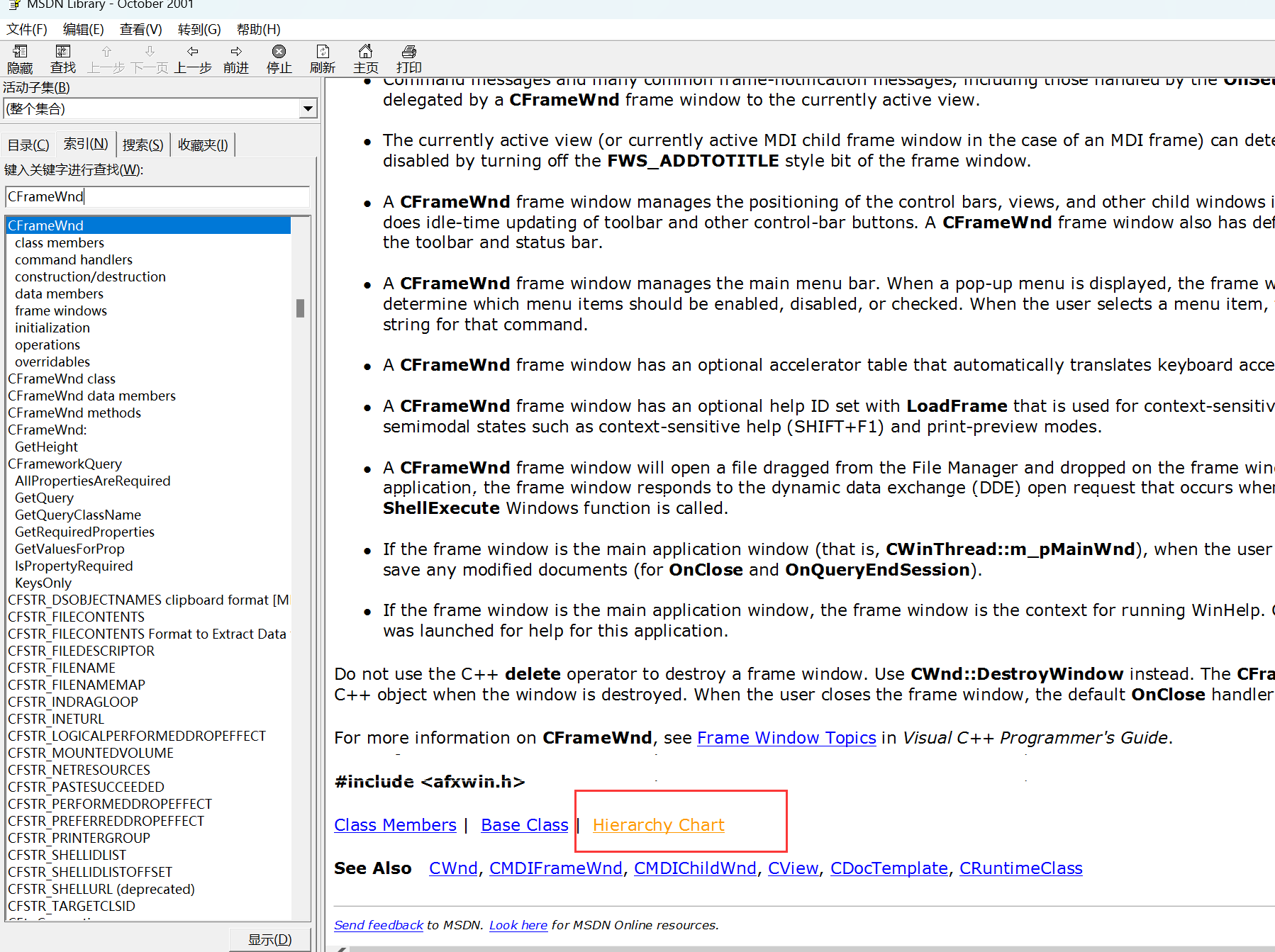1275x952 pixels.
Task: Open the 编辑(E) menu
Action: click(83, 29)
